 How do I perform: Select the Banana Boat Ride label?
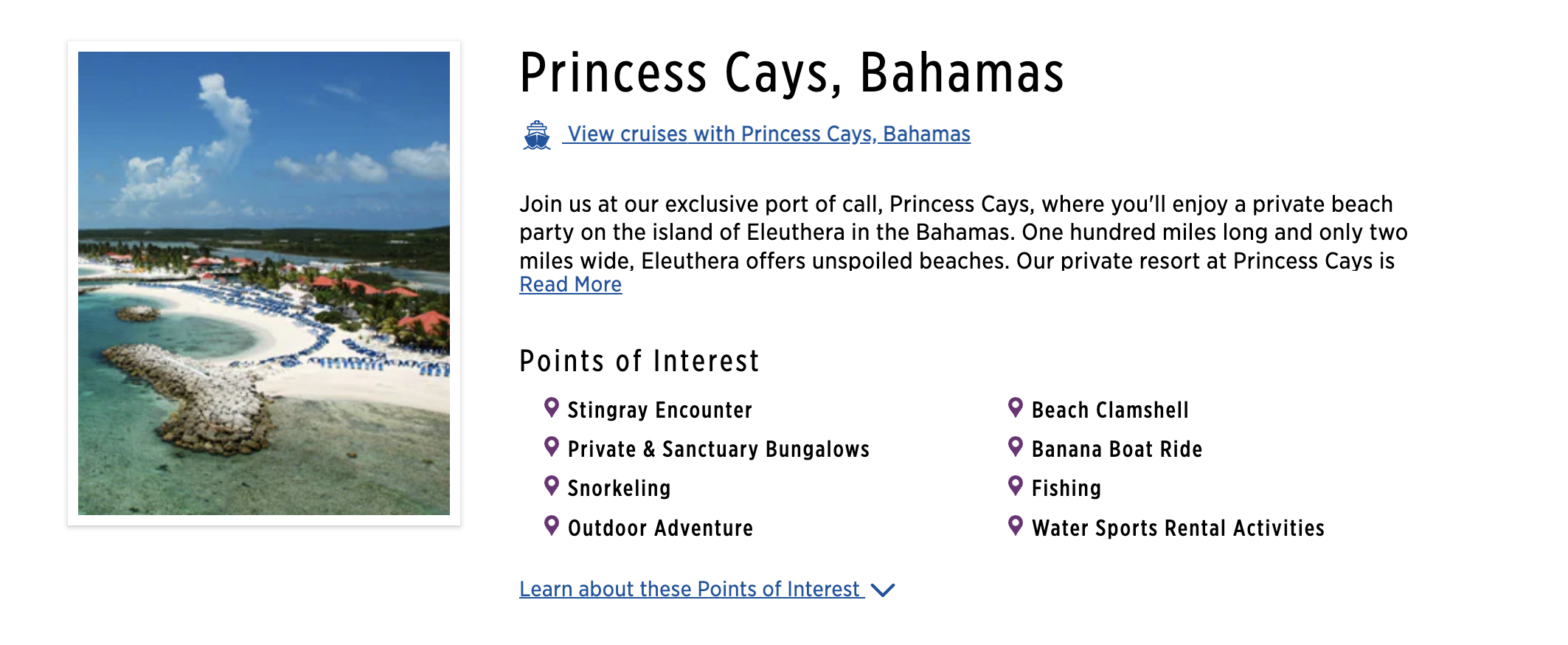(x=1117, y=449)
